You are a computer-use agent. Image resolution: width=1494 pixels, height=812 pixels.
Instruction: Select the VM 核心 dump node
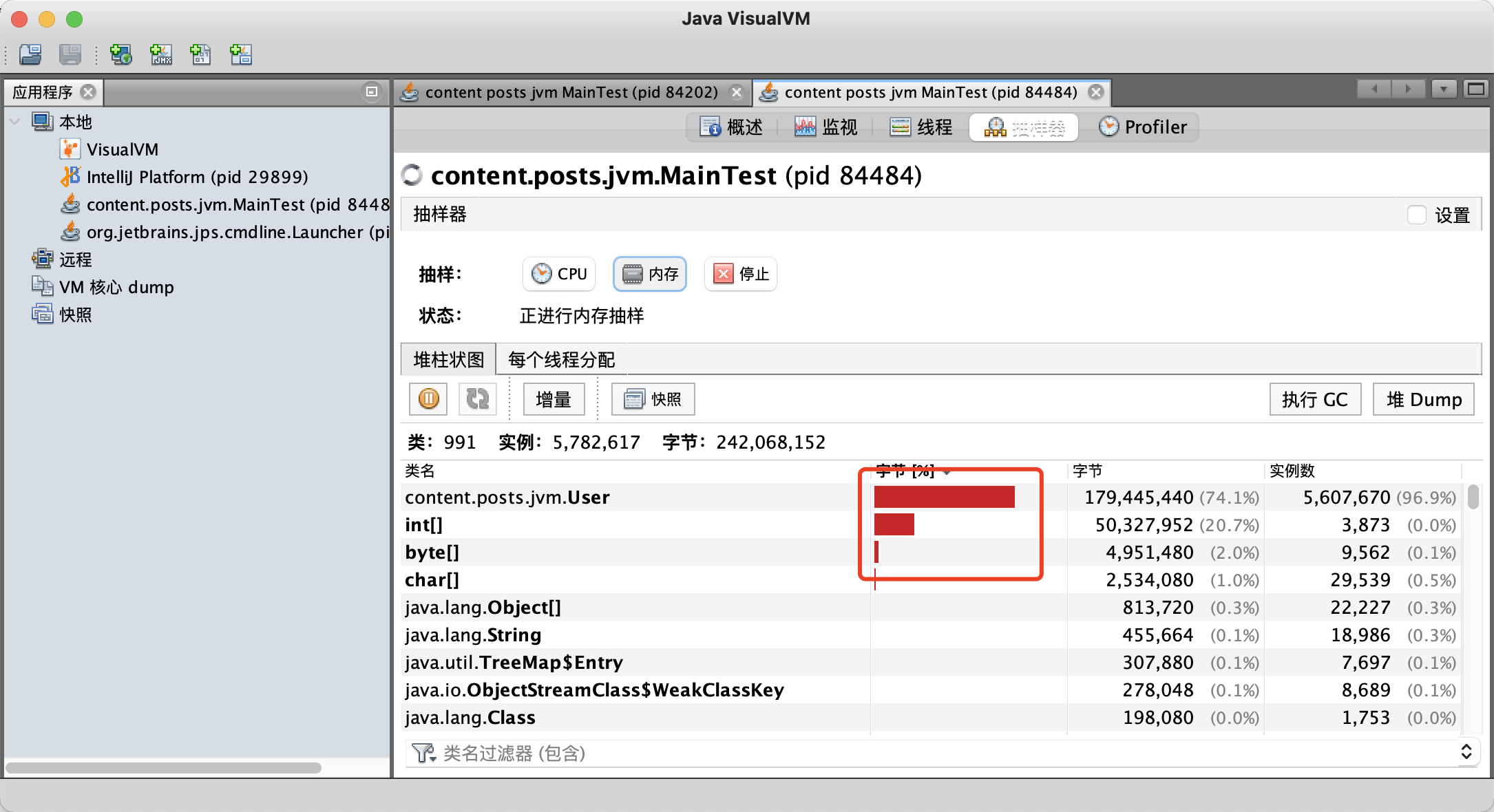pyautogui.click(x=103, y=287)
